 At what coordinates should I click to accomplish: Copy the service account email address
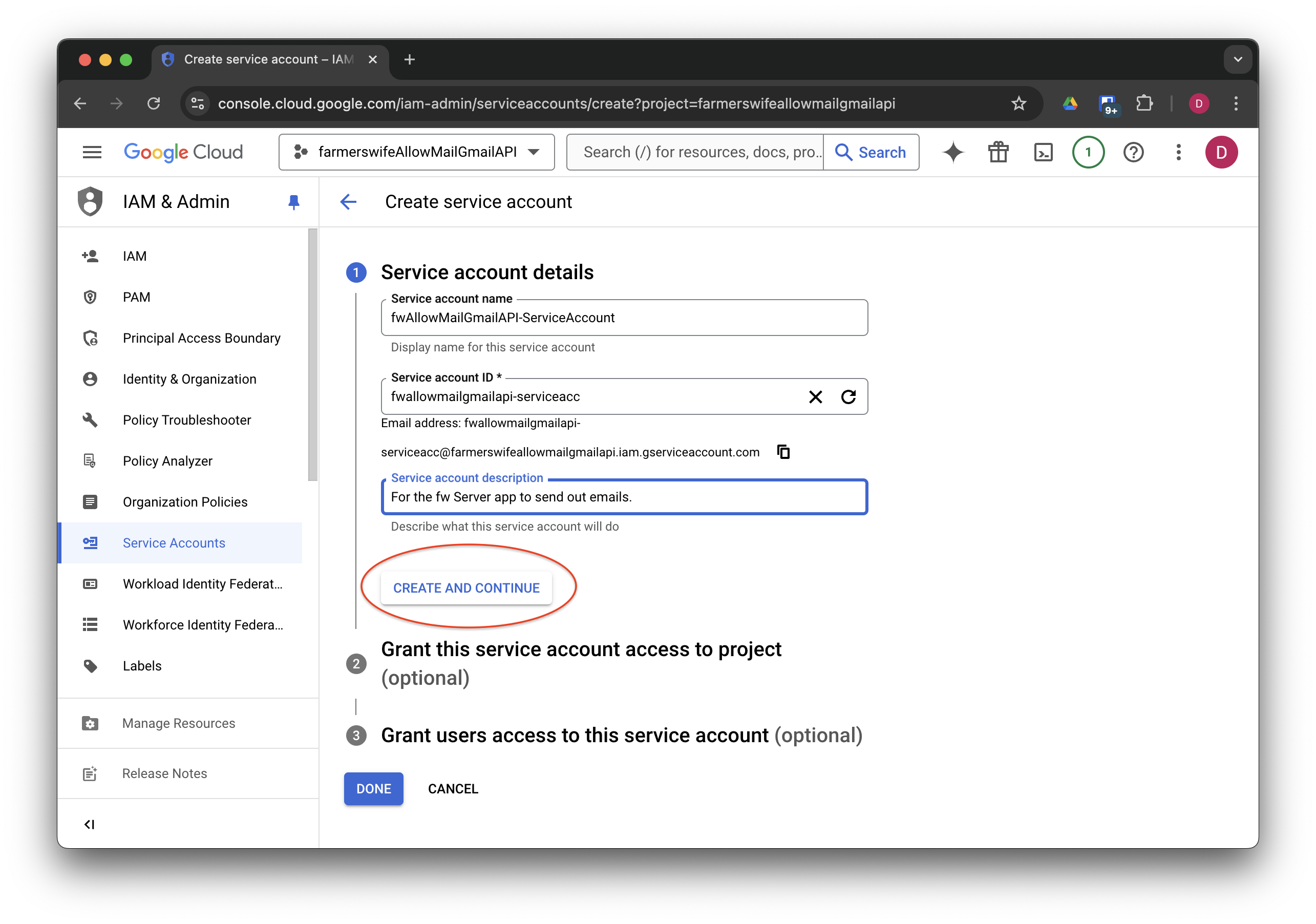tap(783, 452)
